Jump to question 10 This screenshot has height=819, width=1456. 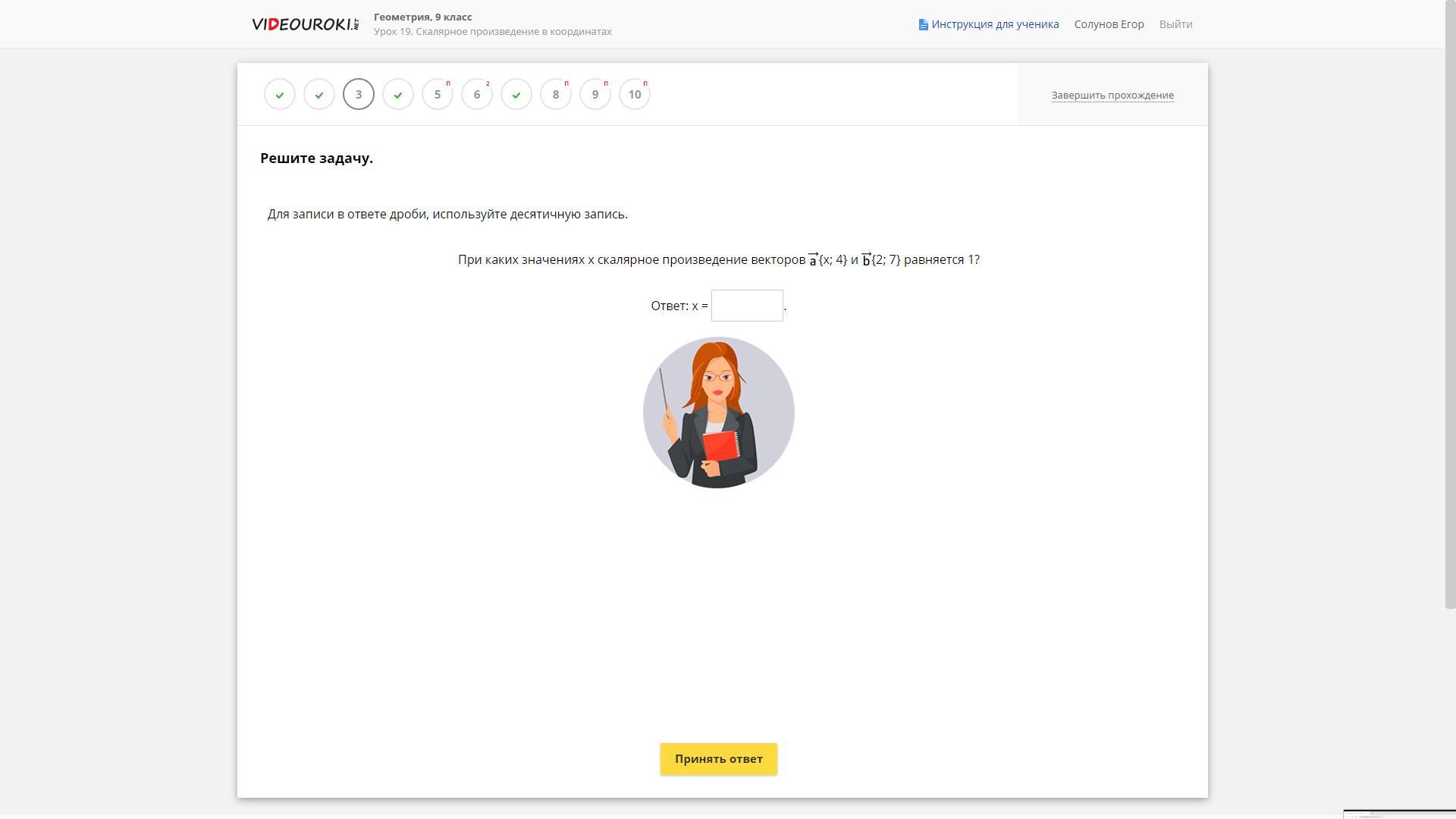(635, 95)
